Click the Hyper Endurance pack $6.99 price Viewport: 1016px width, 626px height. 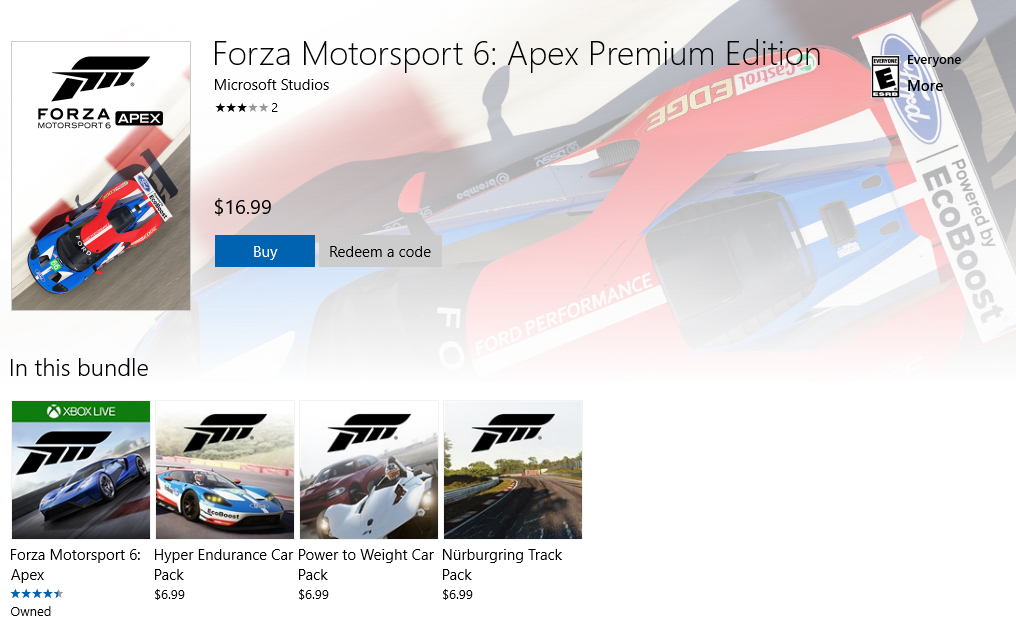tap(169, 594)
